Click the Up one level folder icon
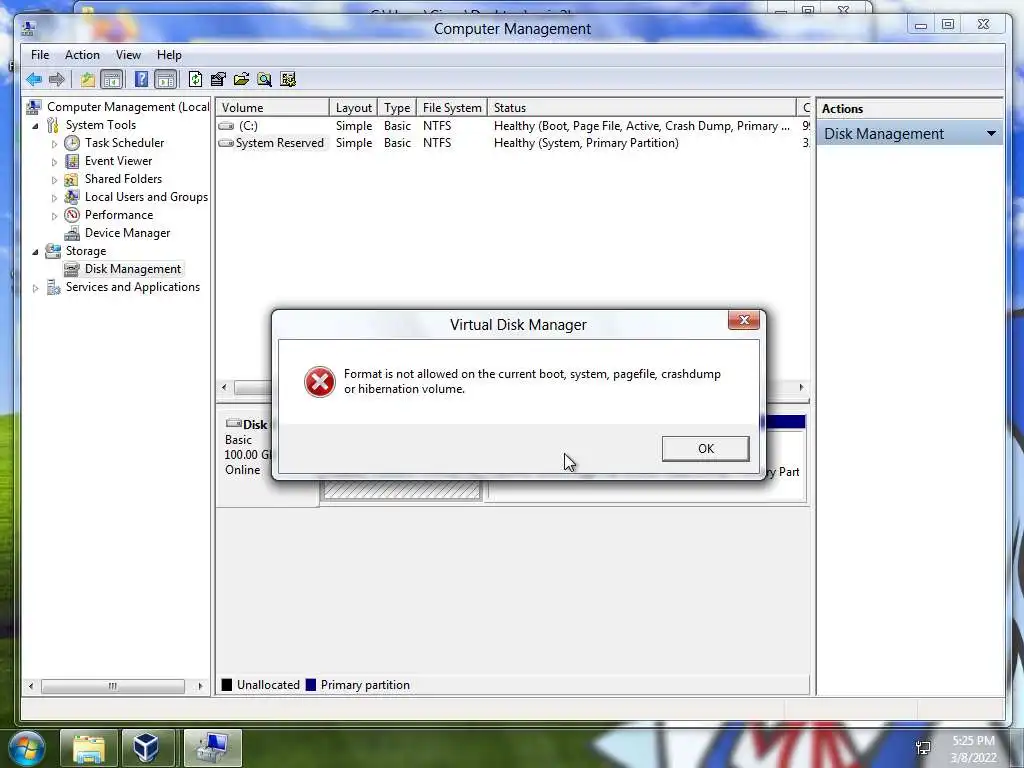The image size is (1024, 768). pos(88,80)
